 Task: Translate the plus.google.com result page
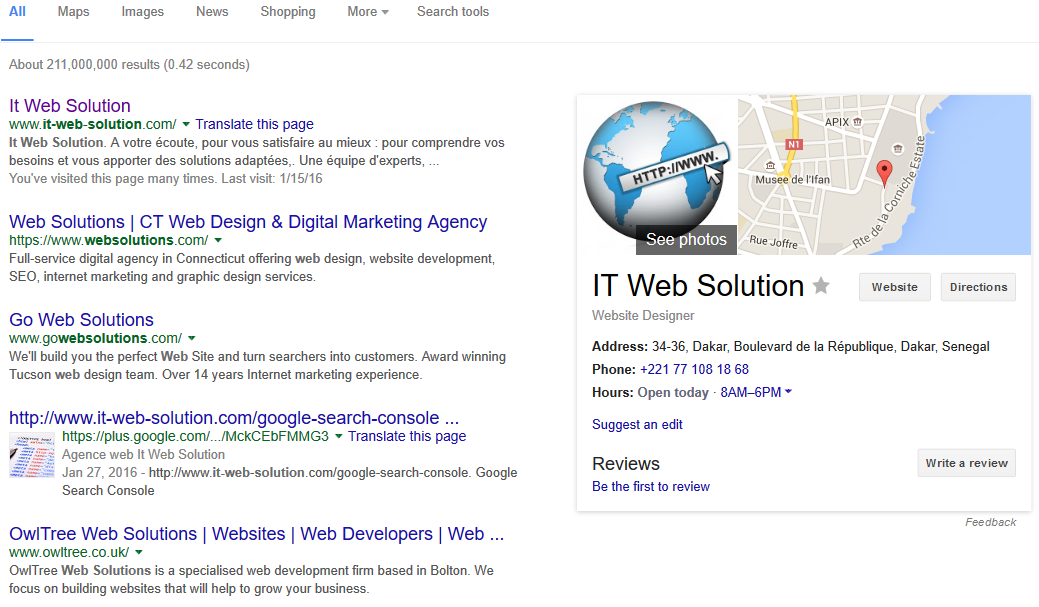(x=407, y=437)
